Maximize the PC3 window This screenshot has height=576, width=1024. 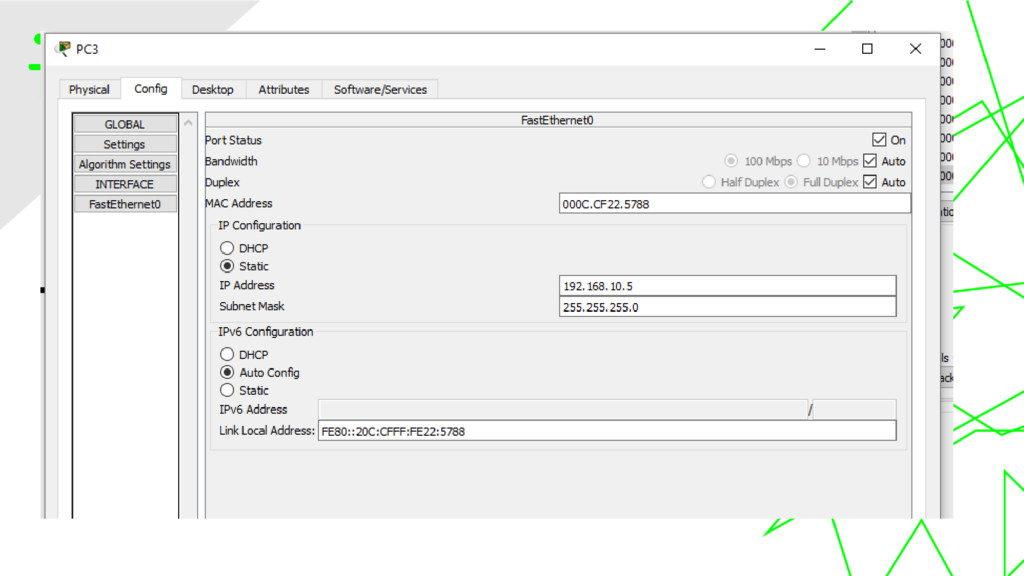(867, 49)
